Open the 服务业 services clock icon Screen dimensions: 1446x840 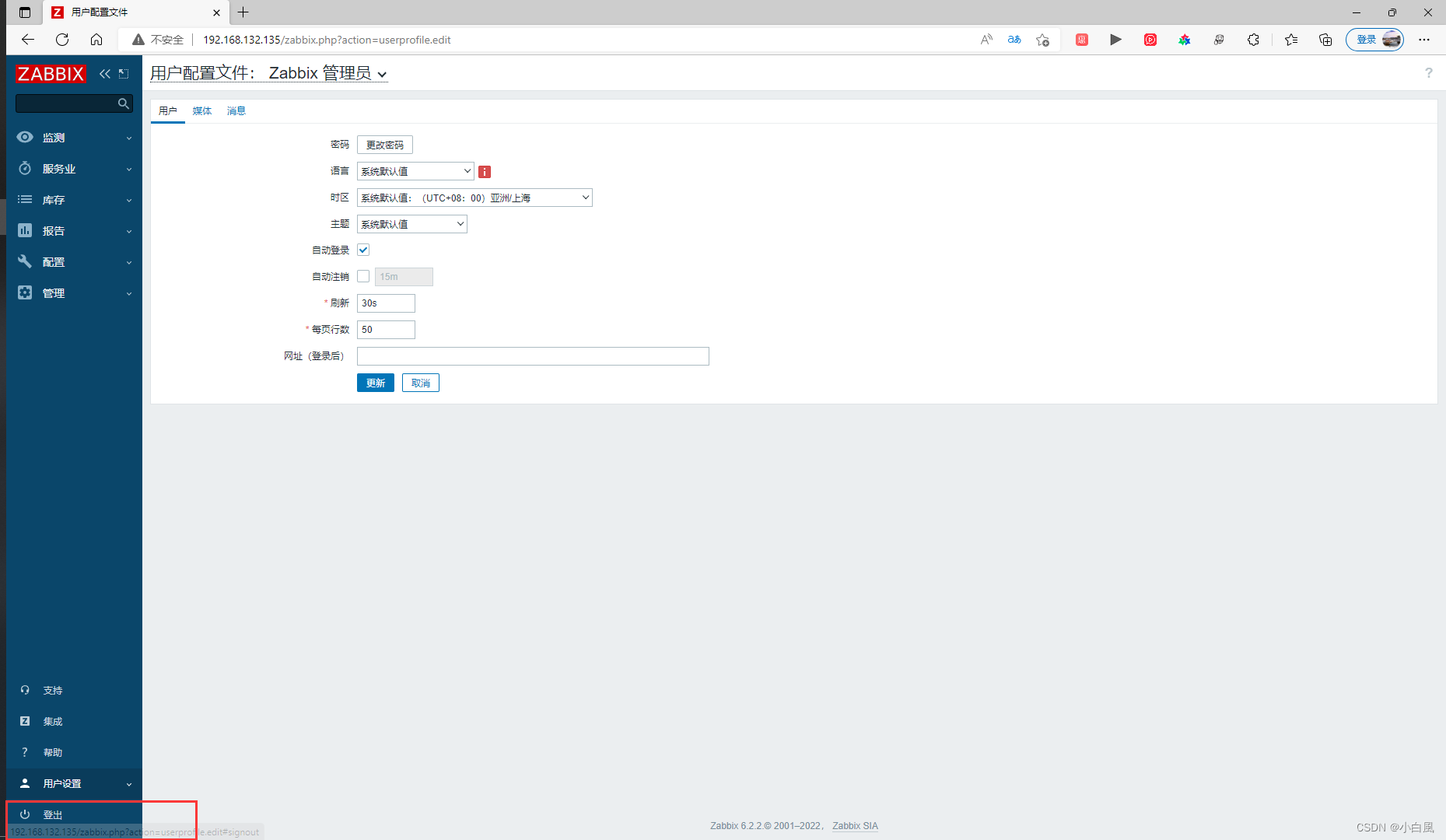pyautogui.click(x=25, y=169)
